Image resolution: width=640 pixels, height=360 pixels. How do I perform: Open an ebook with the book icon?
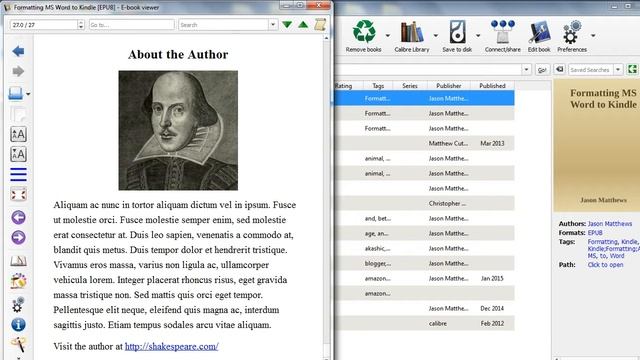pos(16,93)
